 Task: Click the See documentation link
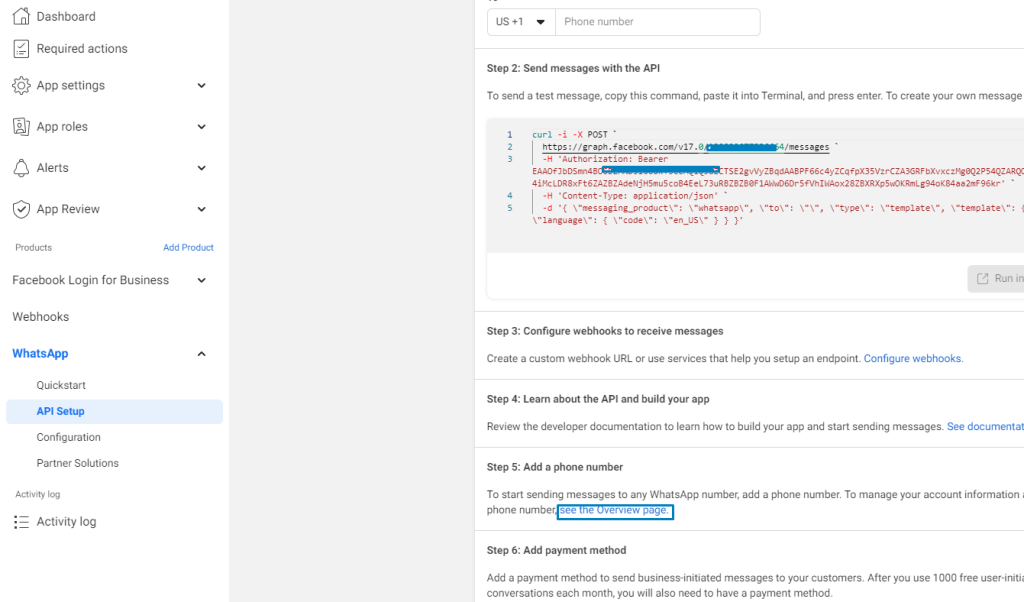[985, 426]
